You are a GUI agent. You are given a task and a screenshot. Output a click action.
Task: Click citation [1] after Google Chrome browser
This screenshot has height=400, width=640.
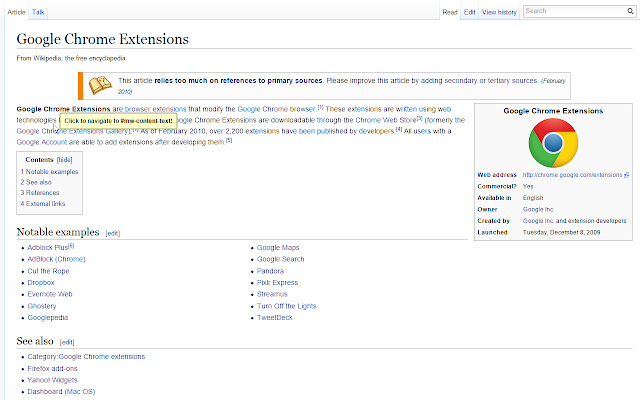(320, 107)
